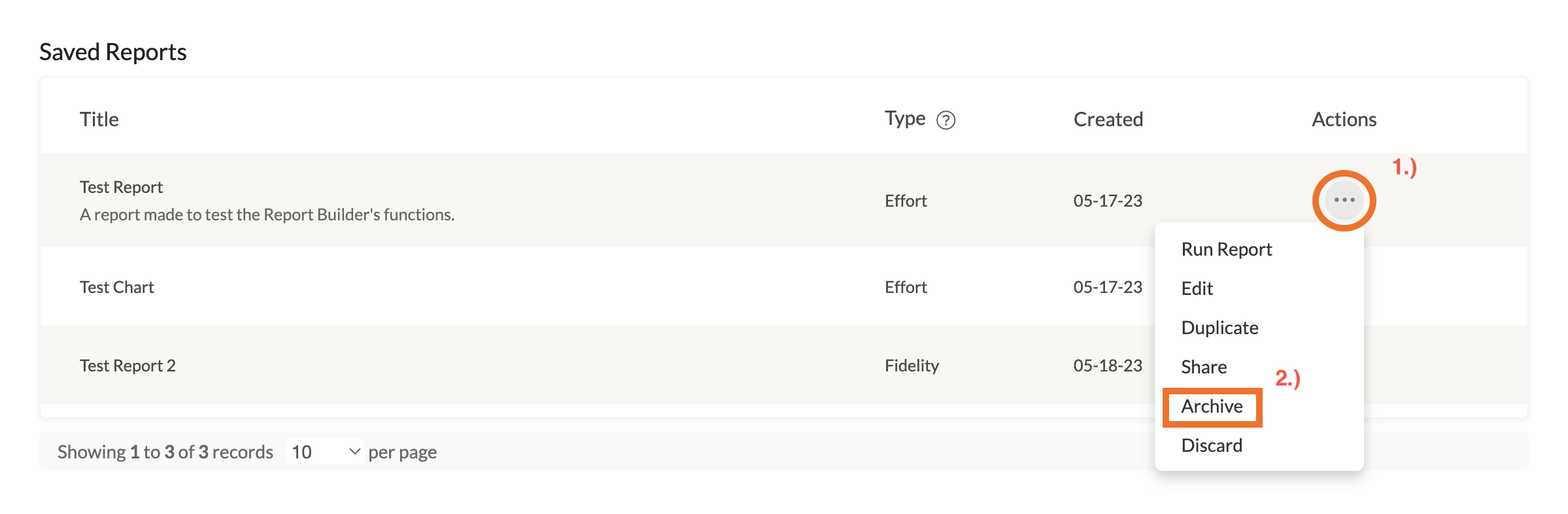Click the Test Report description text
Image resolution: width=1568 pixels, height=514 pixels.
coord(267,215)
